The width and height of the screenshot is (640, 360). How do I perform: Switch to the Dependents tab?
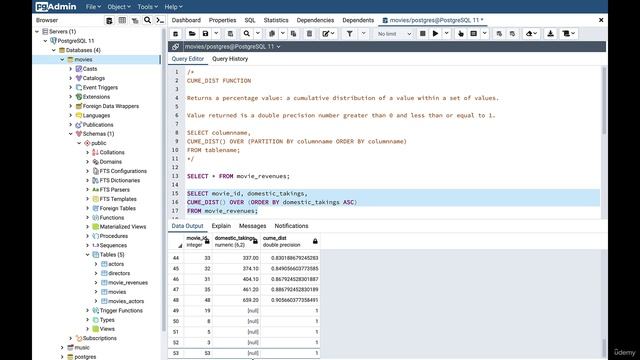tap(358, 20)
